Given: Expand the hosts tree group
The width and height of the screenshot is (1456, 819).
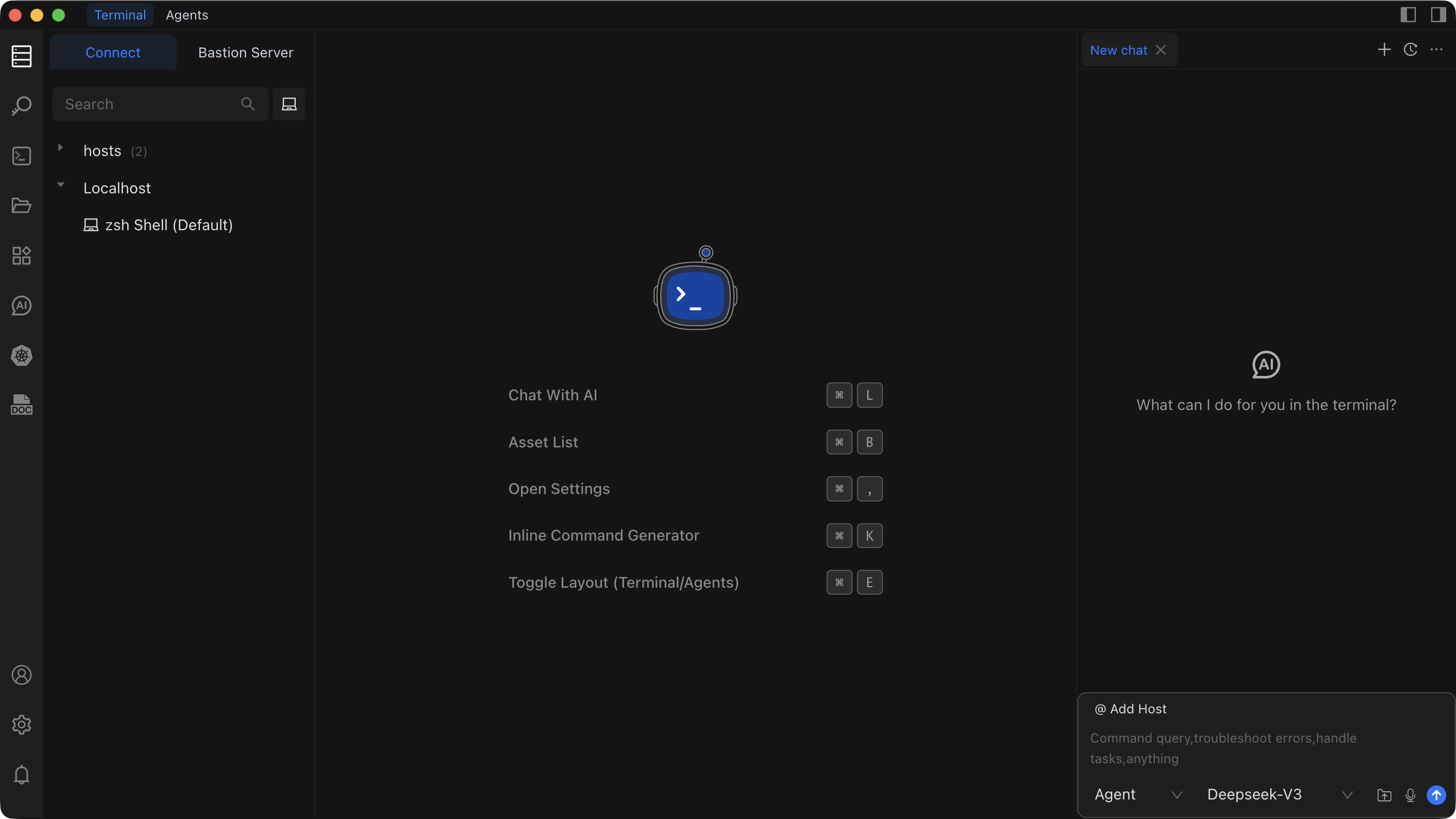Looking at the screenshot, I should pos(61,148).
